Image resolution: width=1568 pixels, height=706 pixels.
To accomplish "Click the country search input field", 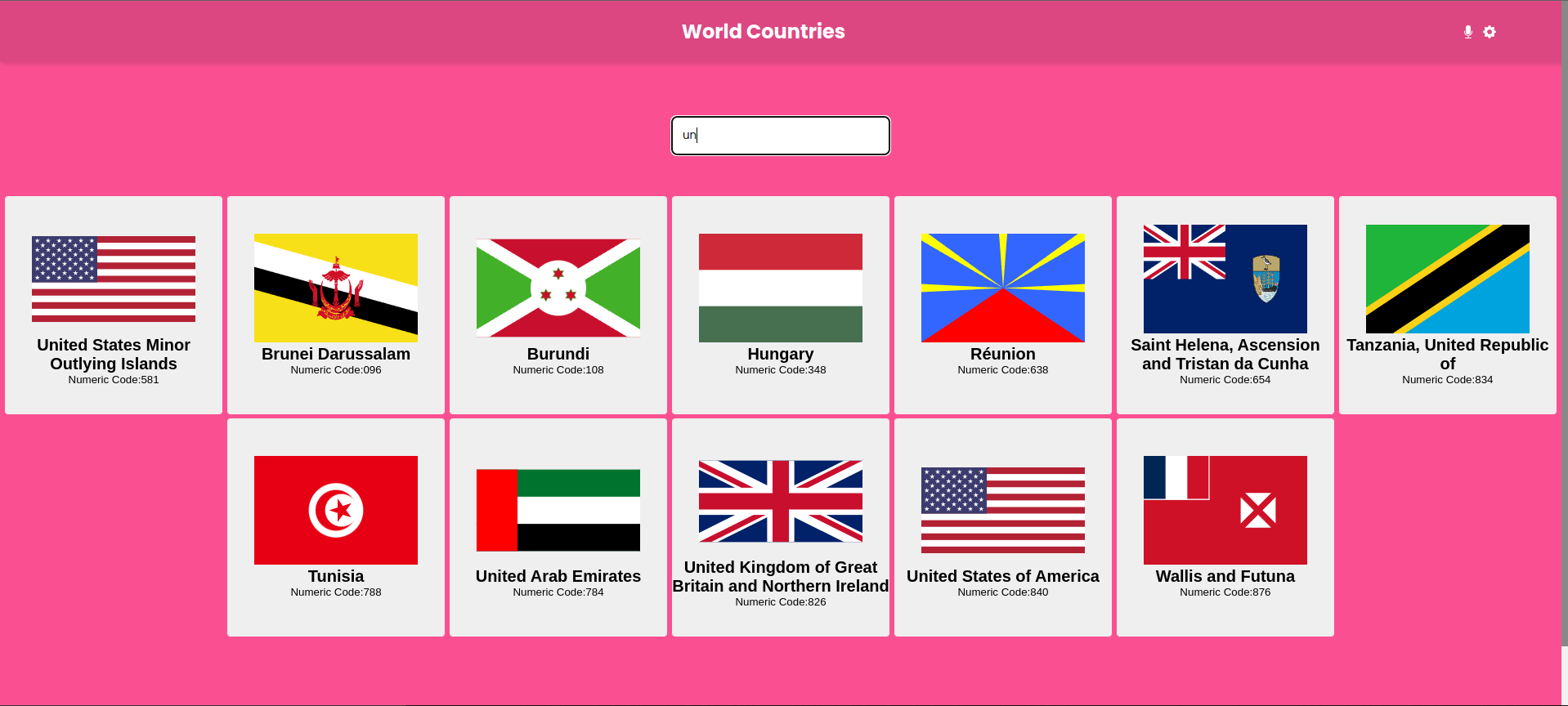I will [780, 136].
